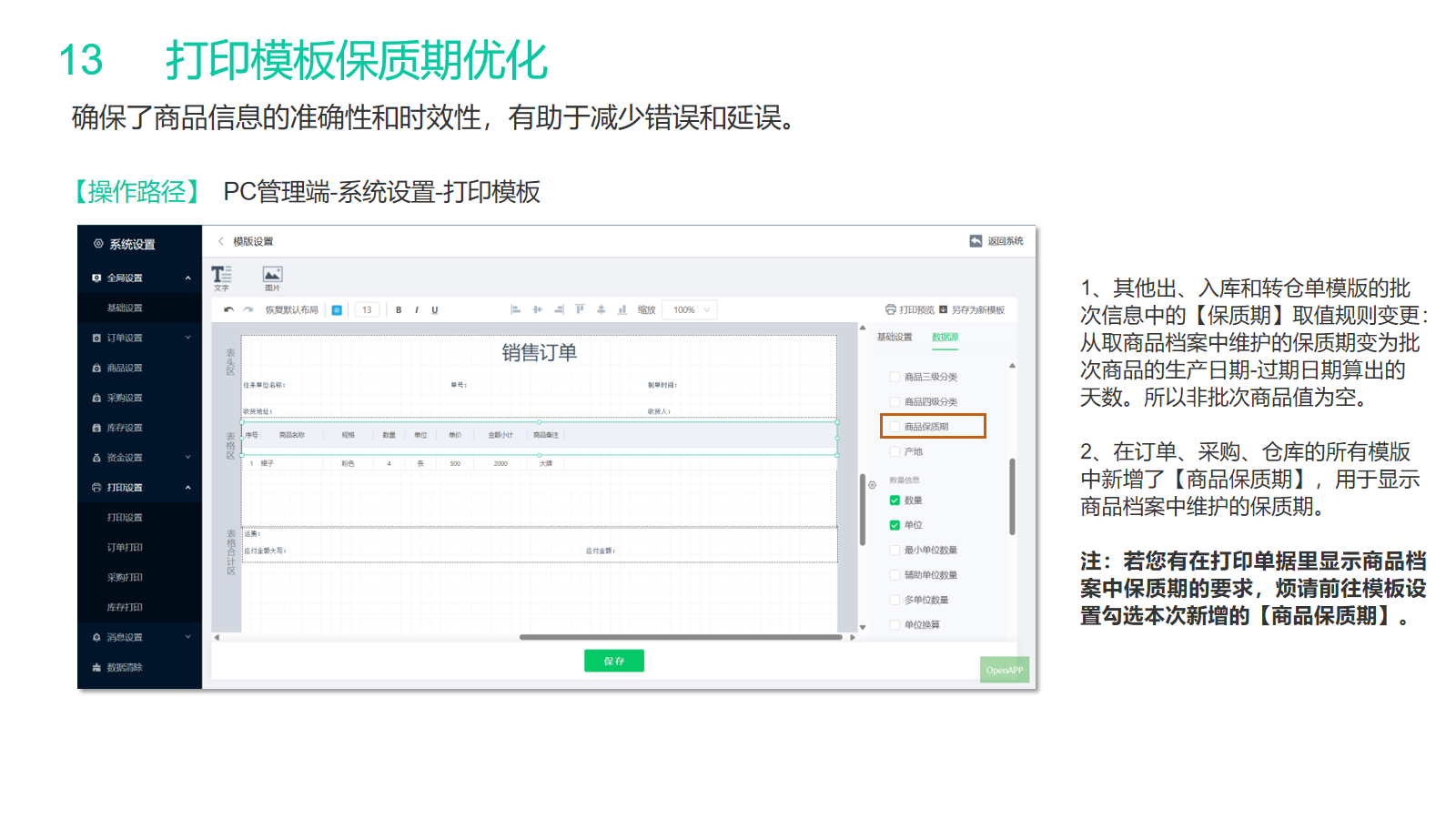Image resolution: width=1456 pixels, height=819 pixels.
Task: Toggle bold formatting (B)
Action: (x=399, y=310)
